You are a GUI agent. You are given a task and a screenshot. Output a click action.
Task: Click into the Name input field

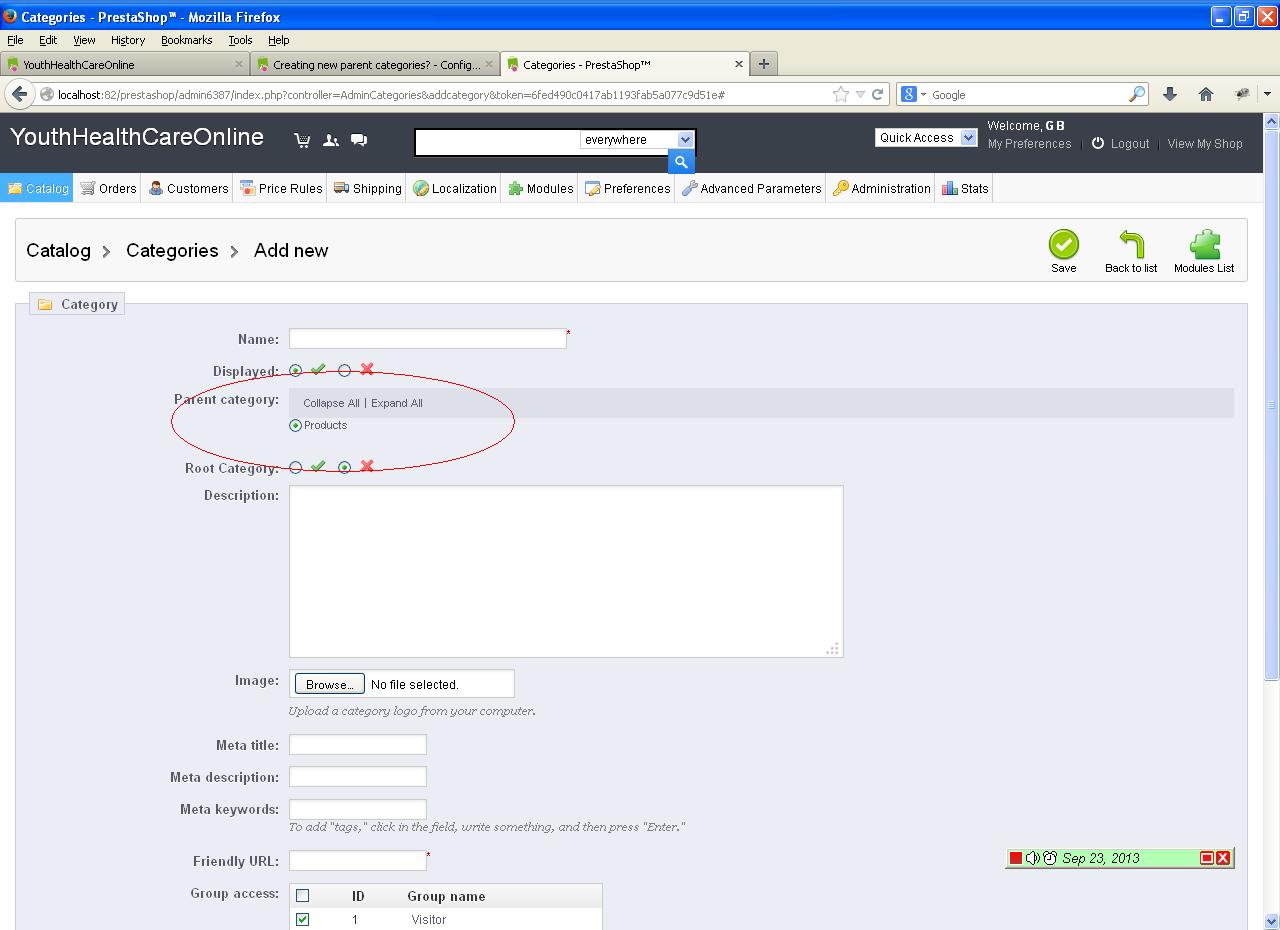(428, 339)
